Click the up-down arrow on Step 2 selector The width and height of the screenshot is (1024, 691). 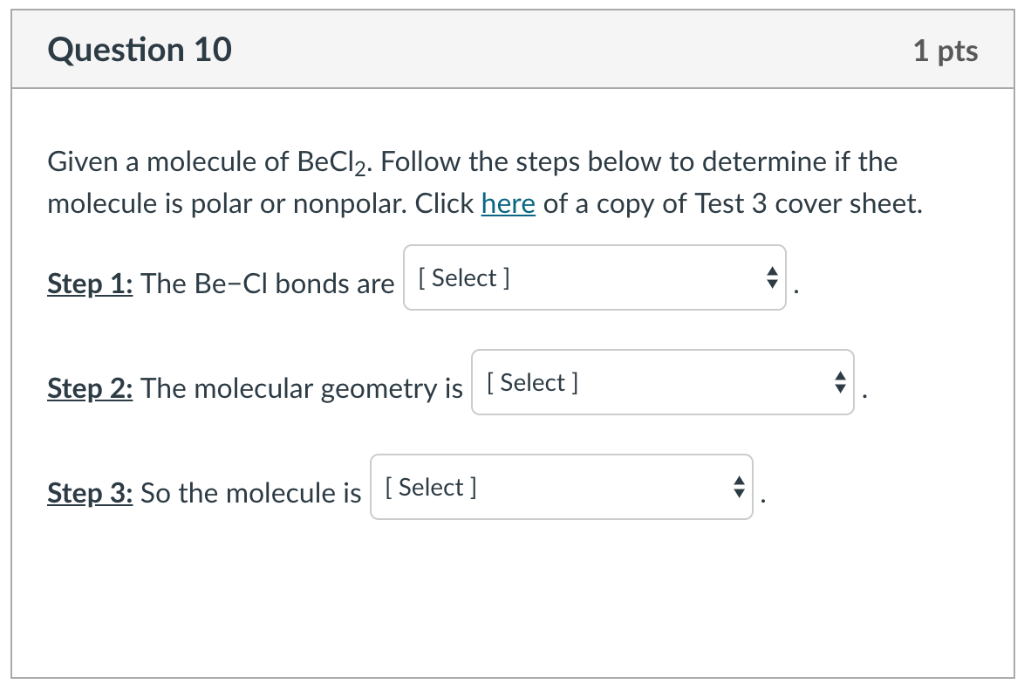click(840, 382)
